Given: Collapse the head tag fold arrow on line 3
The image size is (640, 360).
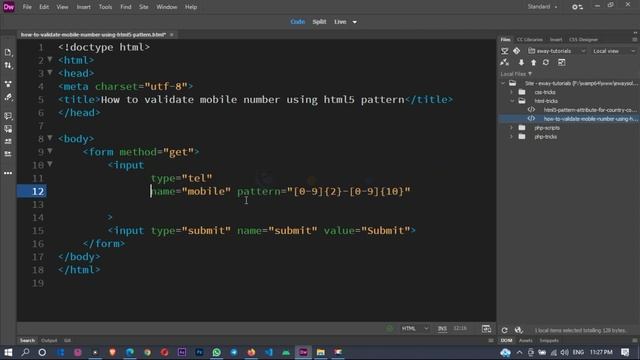Looking at the screenshot, I should 50,73.
